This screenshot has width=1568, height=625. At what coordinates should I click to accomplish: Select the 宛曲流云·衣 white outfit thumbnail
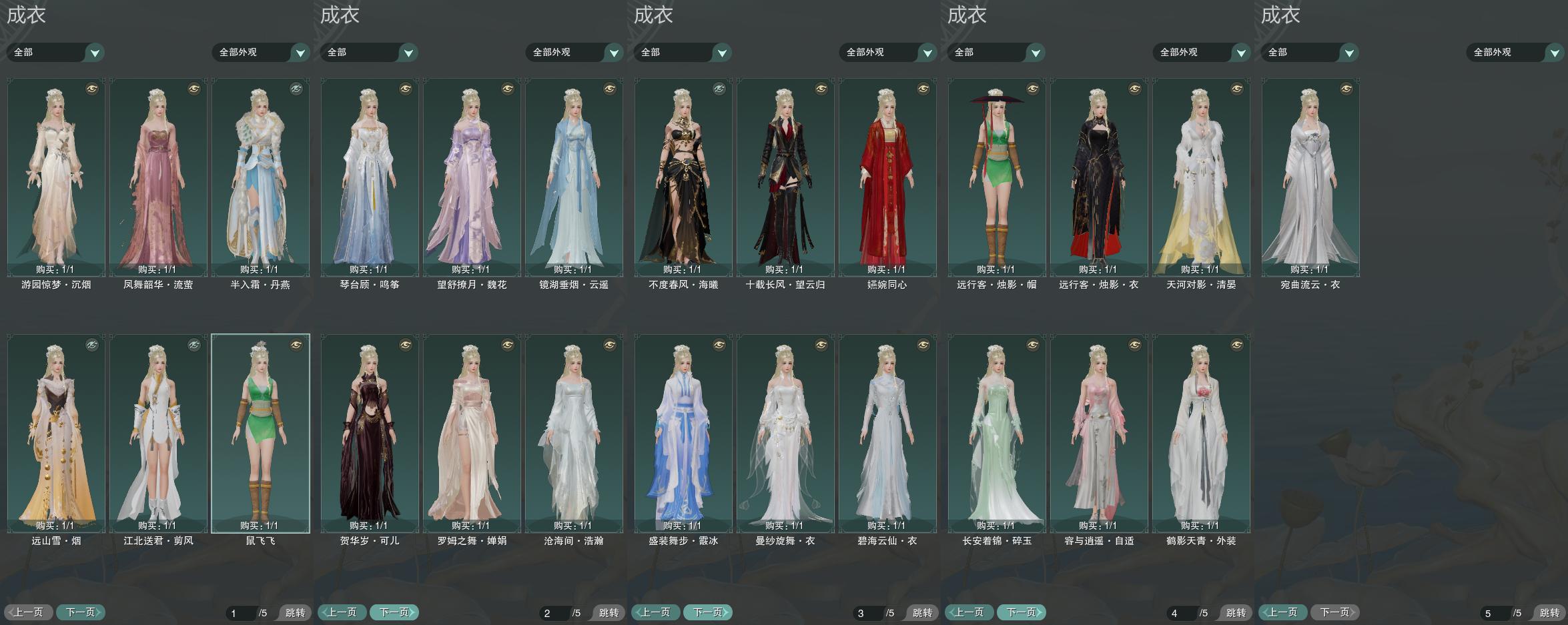tap(1310, 177)
